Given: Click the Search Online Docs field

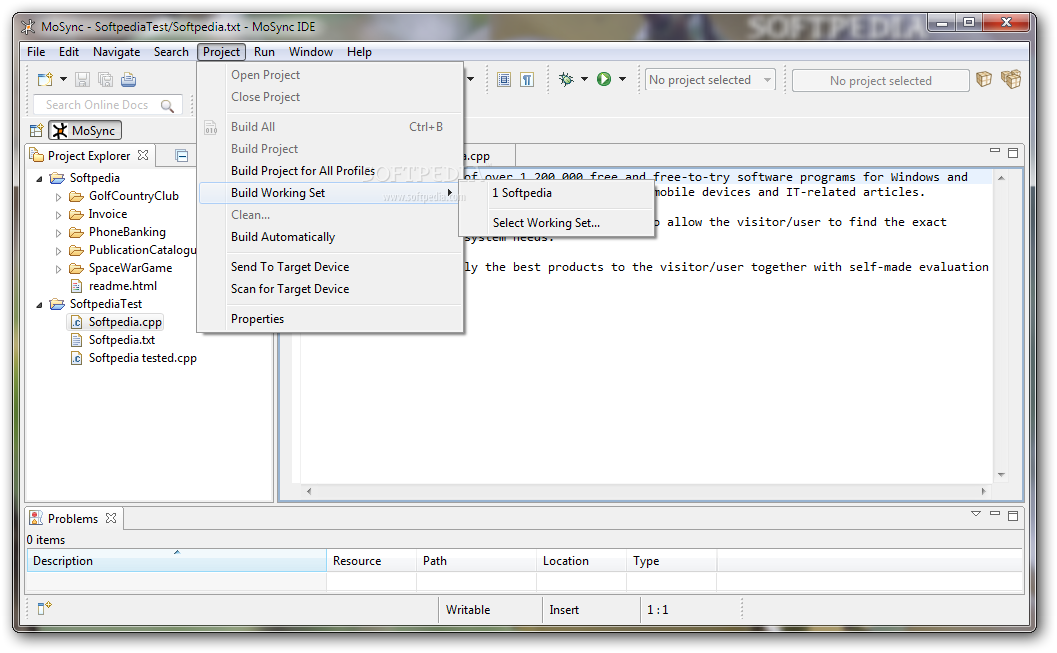Looking at the screenshot, I should click(108, 105).
